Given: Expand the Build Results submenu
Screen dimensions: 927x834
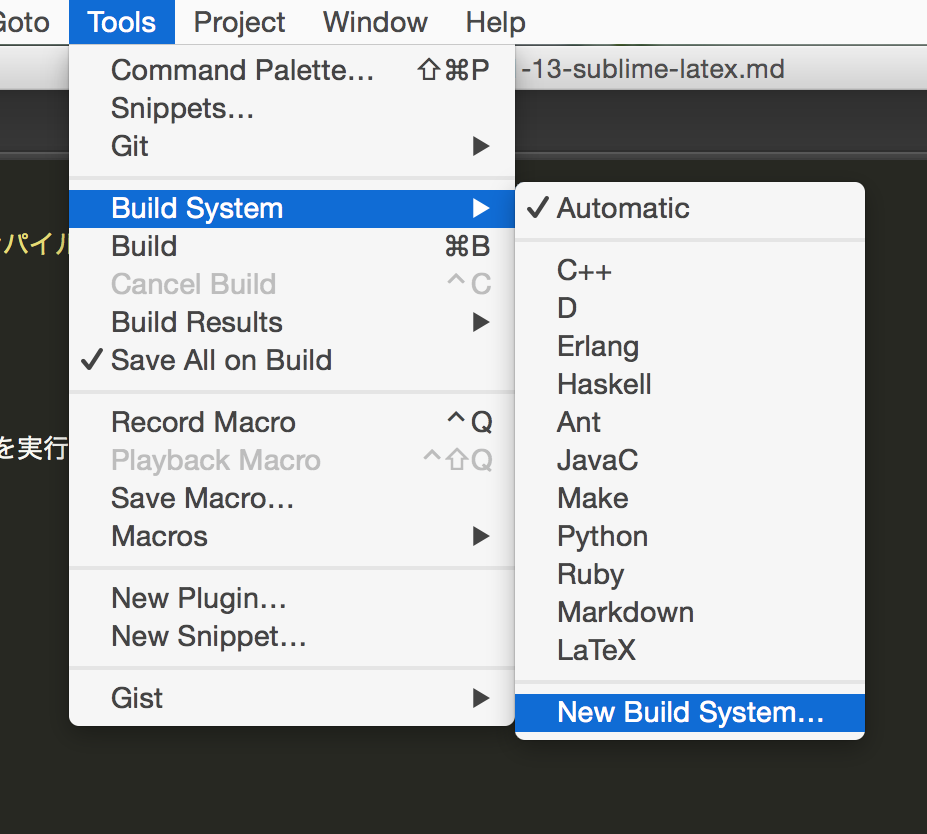Looking at the screenshot, I should 291,322.
